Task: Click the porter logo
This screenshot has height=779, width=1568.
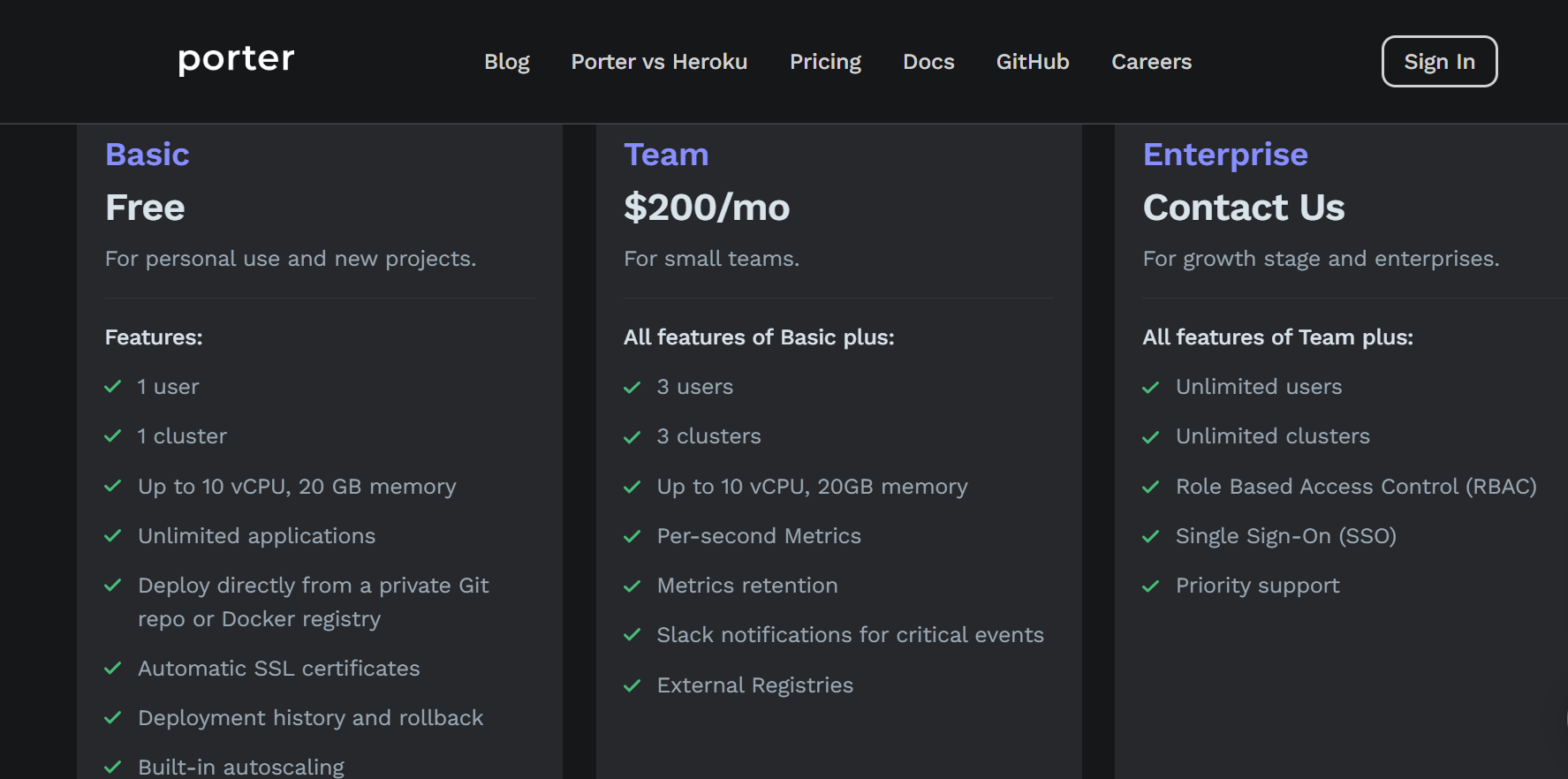Action: click(x=236, y=59)
